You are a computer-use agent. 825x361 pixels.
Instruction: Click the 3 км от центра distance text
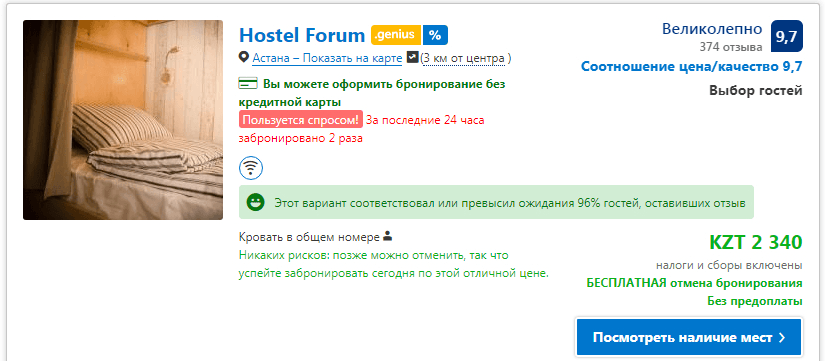click(x=466, y=58)
